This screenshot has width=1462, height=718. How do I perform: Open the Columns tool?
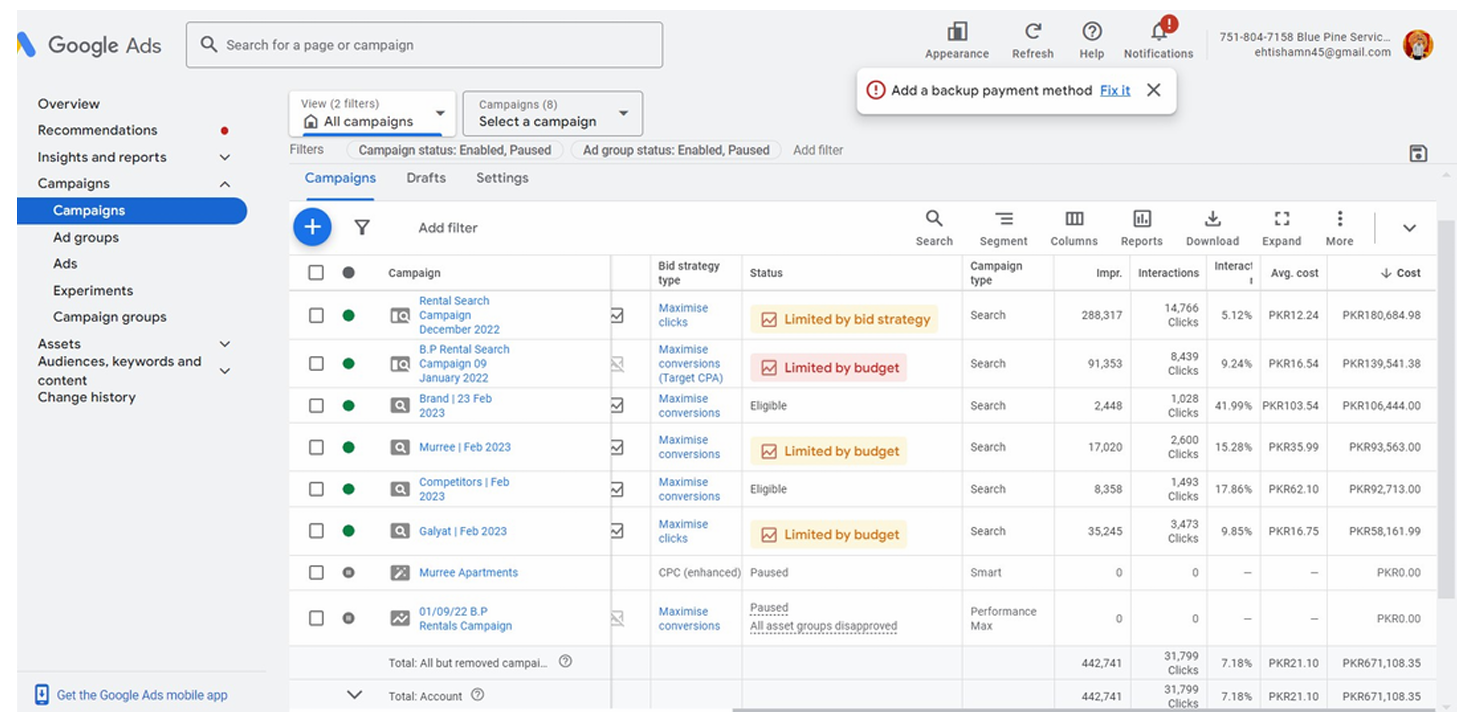click(1074, 228)
